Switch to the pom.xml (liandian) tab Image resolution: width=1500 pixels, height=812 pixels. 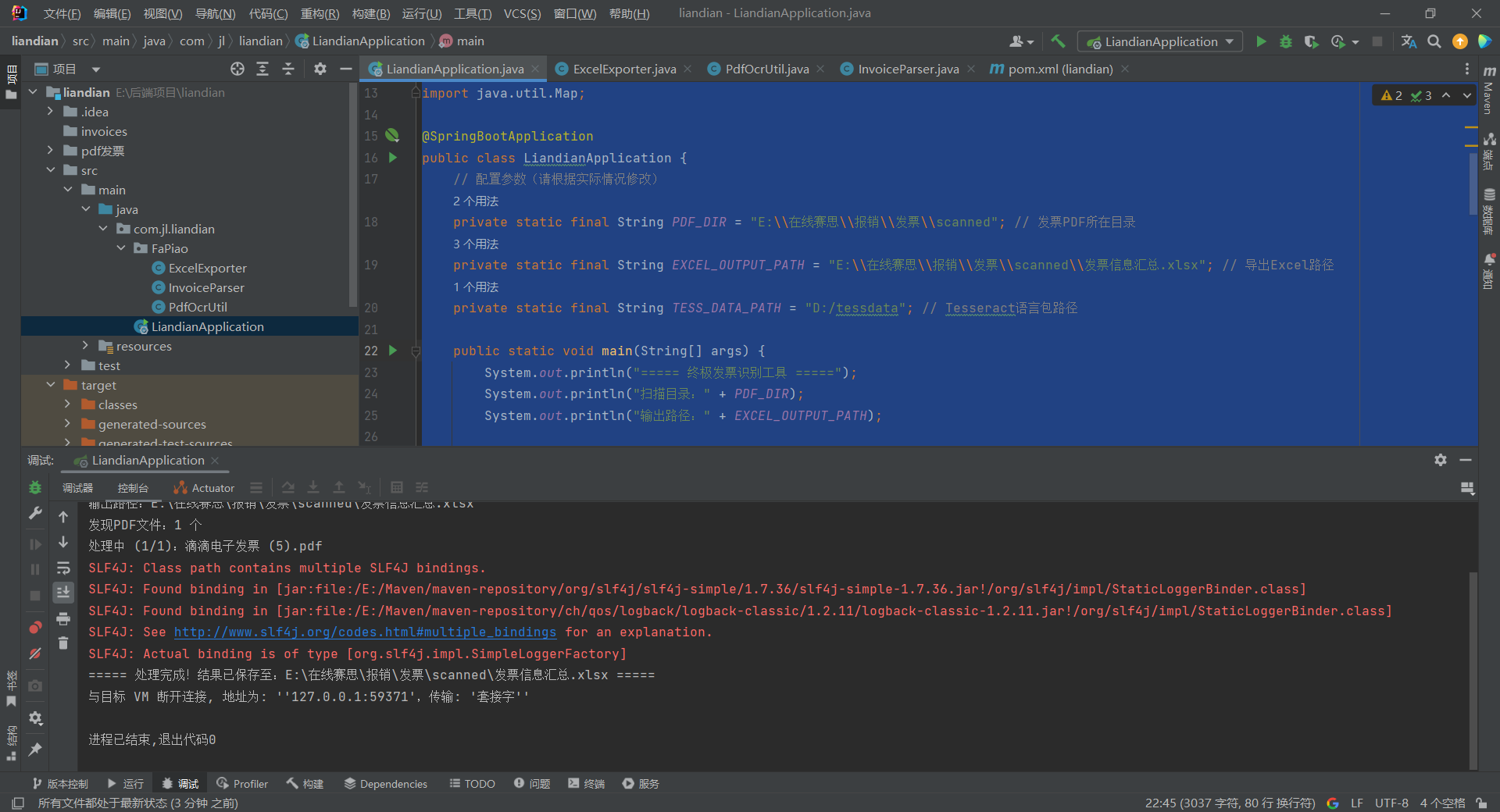pyautogui.click(x=1060, y=69)
